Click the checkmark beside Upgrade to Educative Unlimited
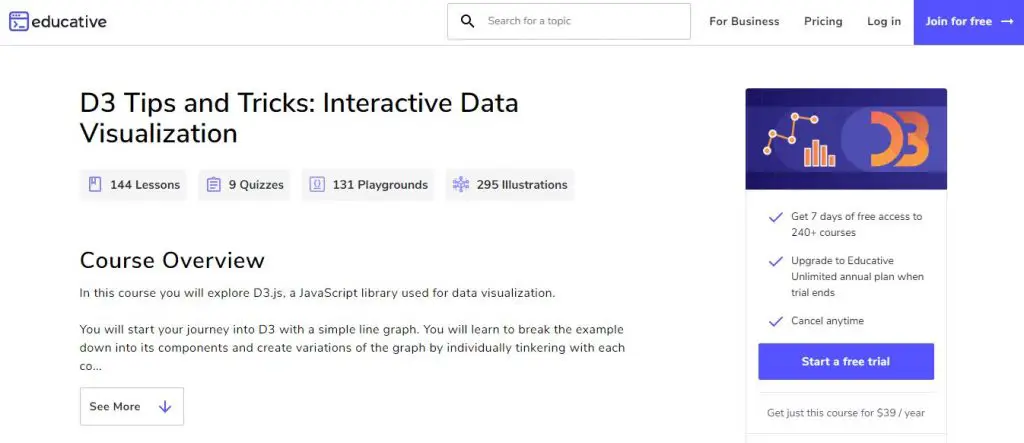This screenshot has height=443, width=1024. coord(774,261)
